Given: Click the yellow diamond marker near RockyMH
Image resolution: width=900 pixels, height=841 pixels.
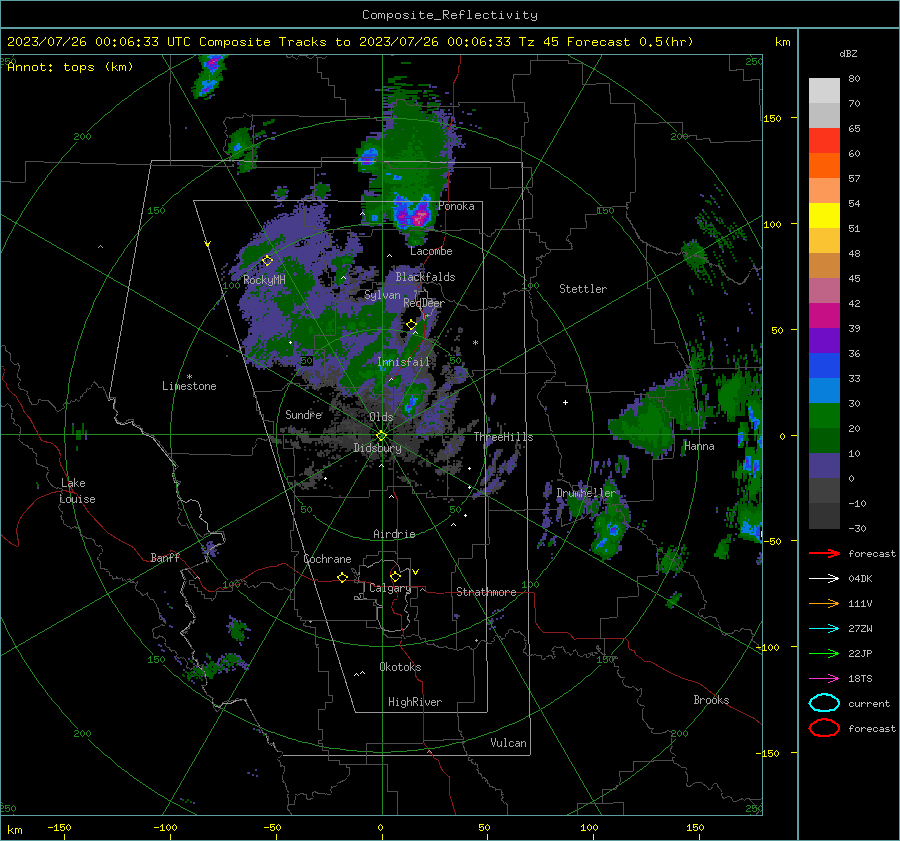Looking at the screenshot, I should click(267, 261).
